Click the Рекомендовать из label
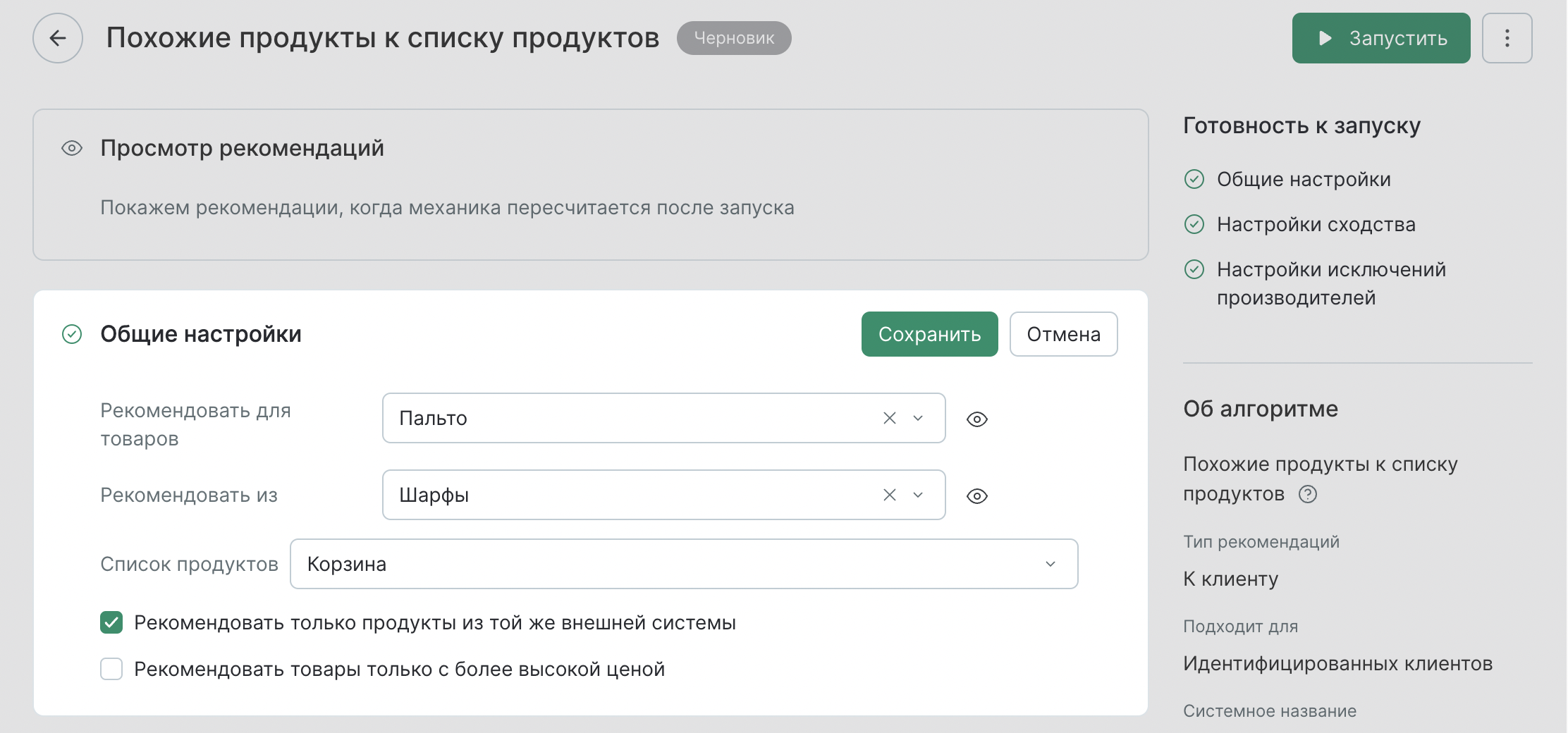Screen dimensions: 1568x733 (189, 495)
